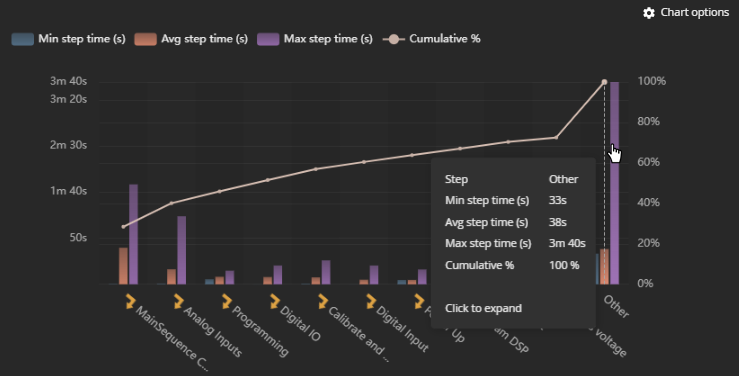Click drill-down arrow icon for Digital IO

point(275,302)
